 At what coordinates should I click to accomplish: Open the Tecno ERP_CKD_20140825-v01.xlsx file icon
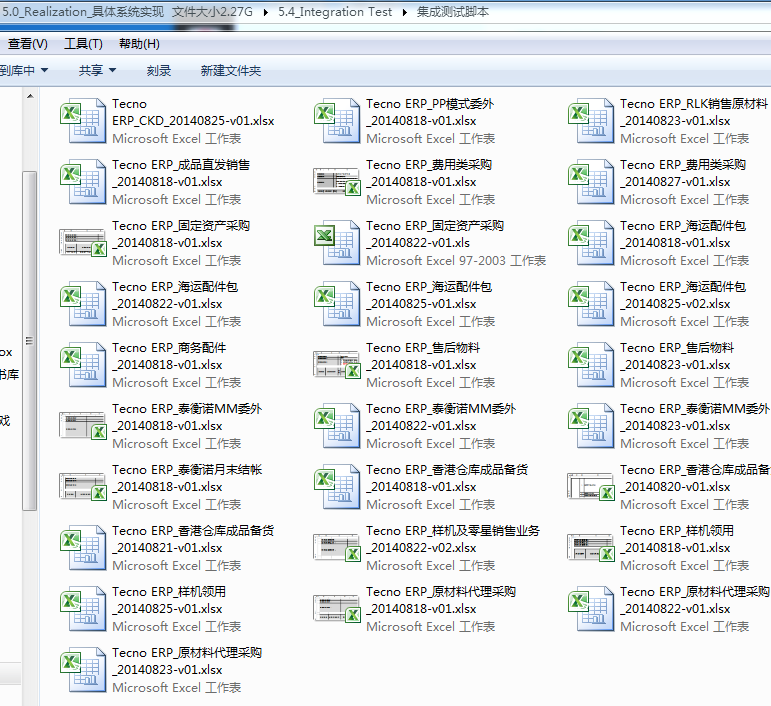(83, 121)
